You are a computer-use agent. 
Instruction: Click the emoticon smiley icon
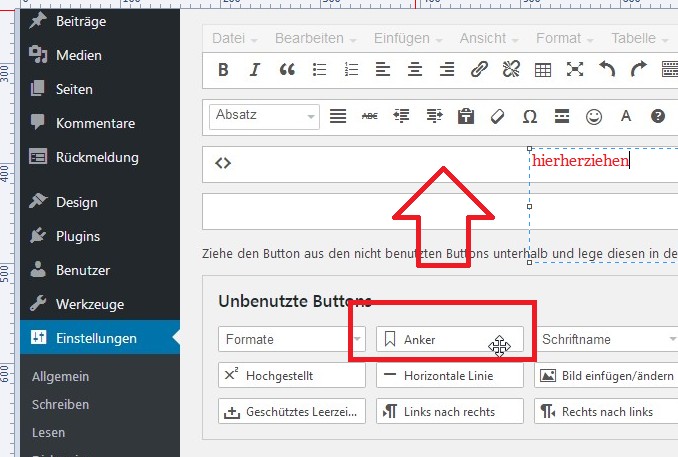pyautogui.click(x=594, y=116)
